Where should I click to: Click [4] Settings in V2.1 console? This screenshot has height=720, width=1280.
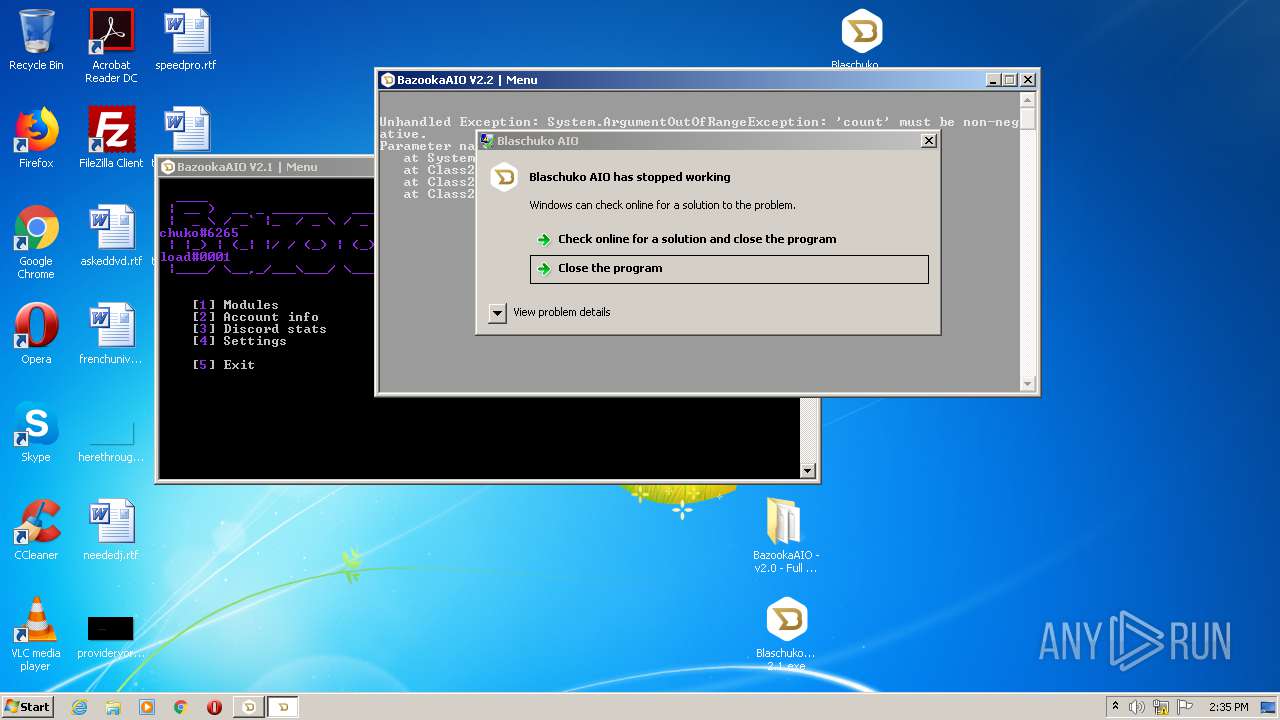[240, 341]
